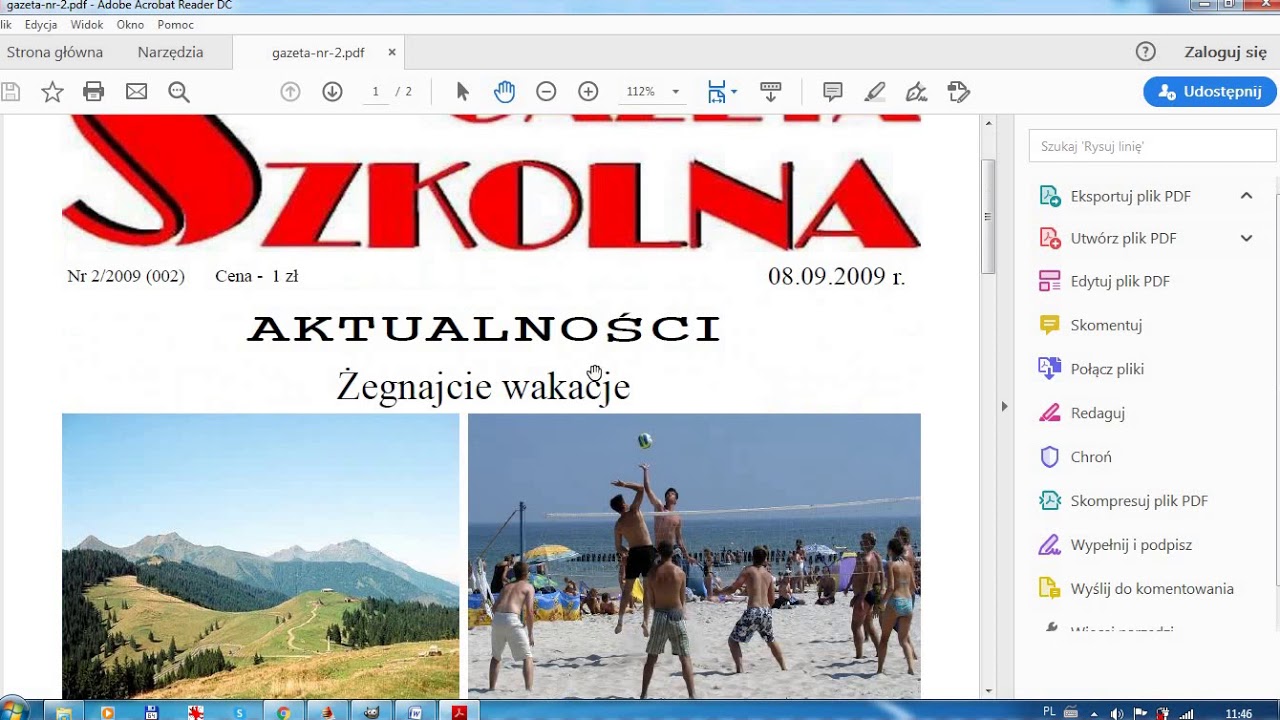Screen dimensions: 1280x720
Task: Open Word from the taskbar
Action: 415,713
